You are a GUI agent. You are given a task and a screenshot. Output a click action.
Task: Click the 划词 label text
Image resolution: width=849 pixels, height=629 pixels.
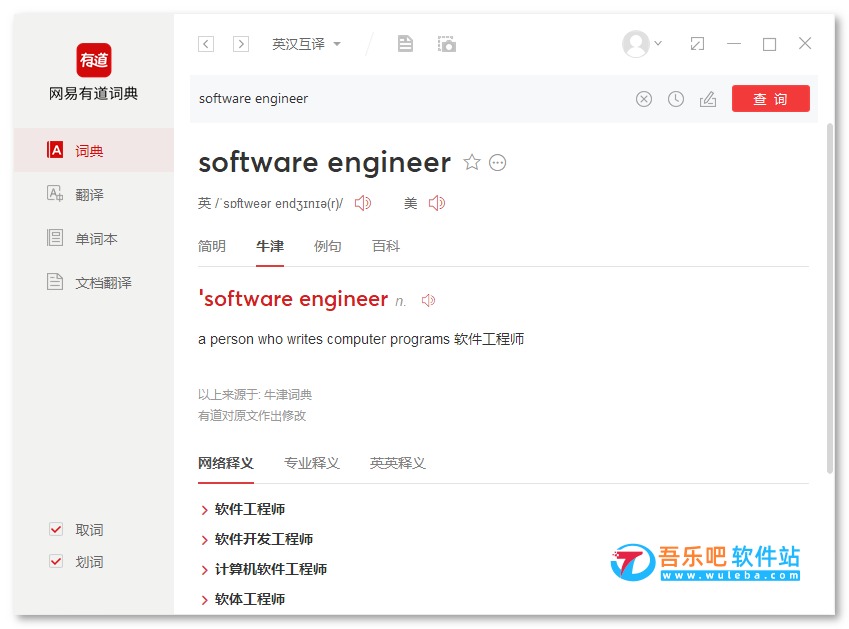(x=89, y=562)
